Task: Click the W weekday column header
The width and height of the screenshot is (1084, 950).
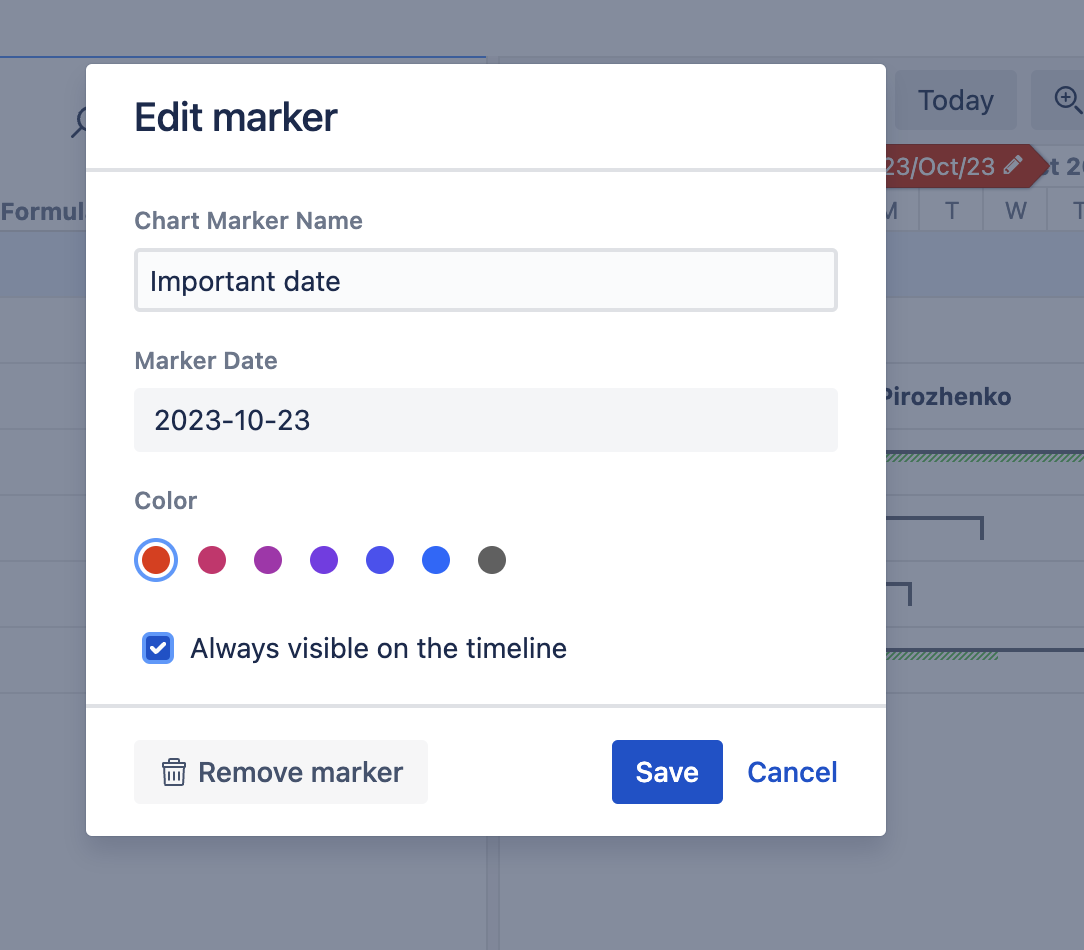Action: (1014, 210)
